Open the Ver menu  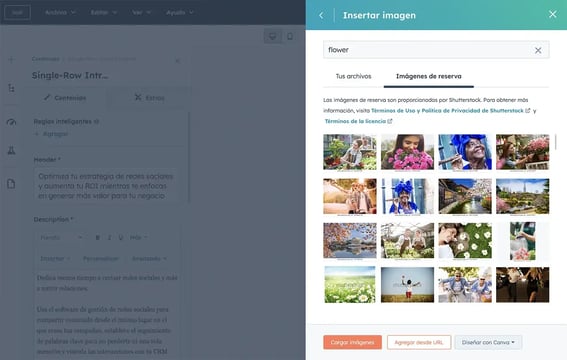point(141,12)
